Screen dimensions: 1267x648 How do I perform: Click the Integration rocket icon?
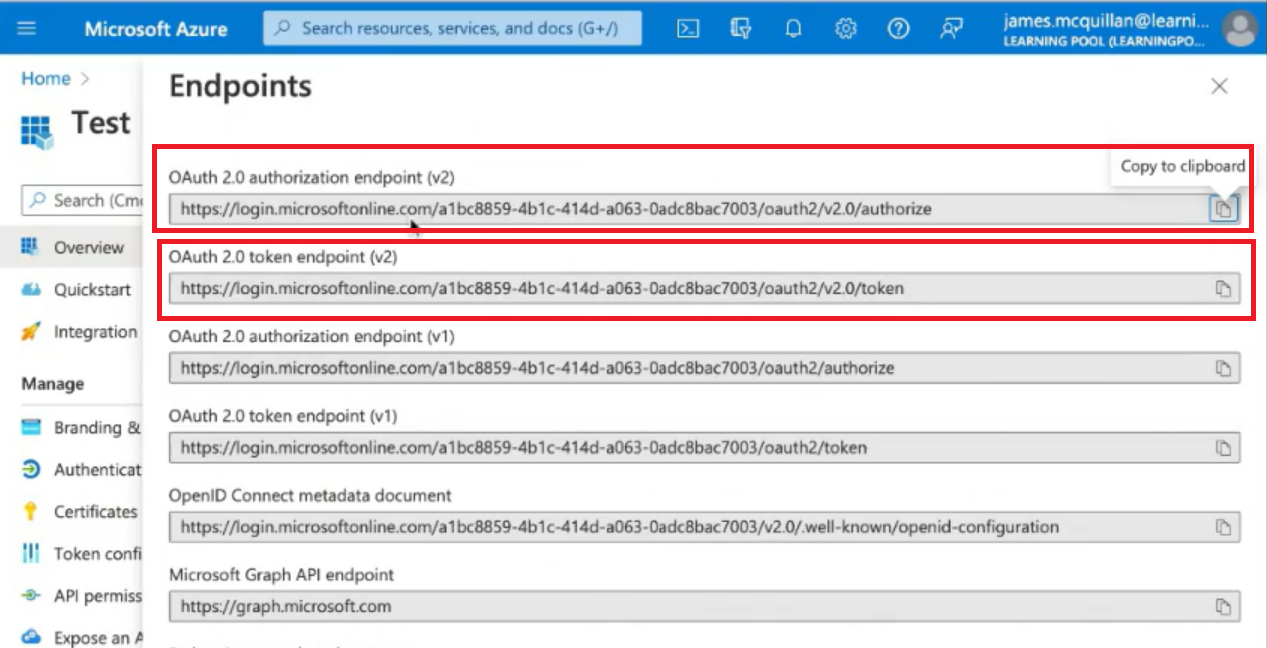pos(31,332)
